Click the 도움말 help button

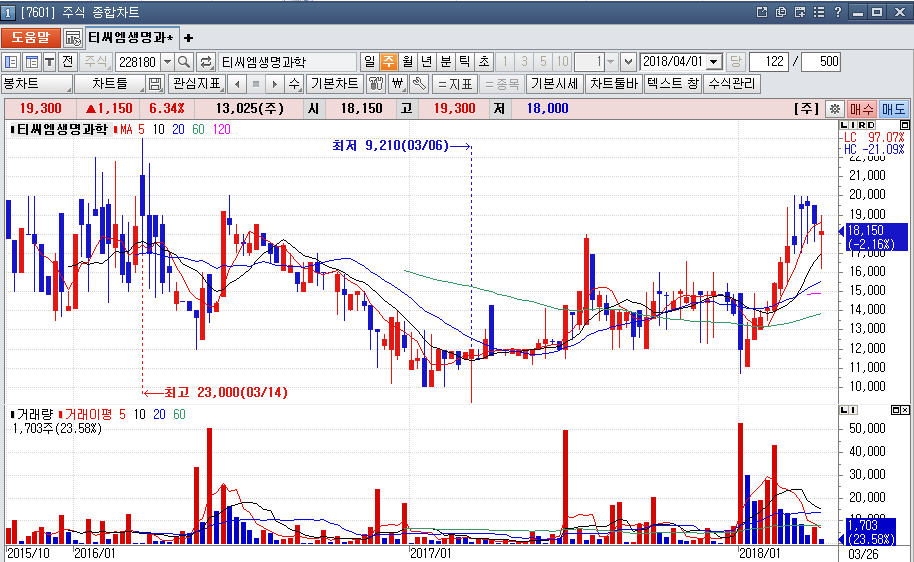[x=30, y=38]
